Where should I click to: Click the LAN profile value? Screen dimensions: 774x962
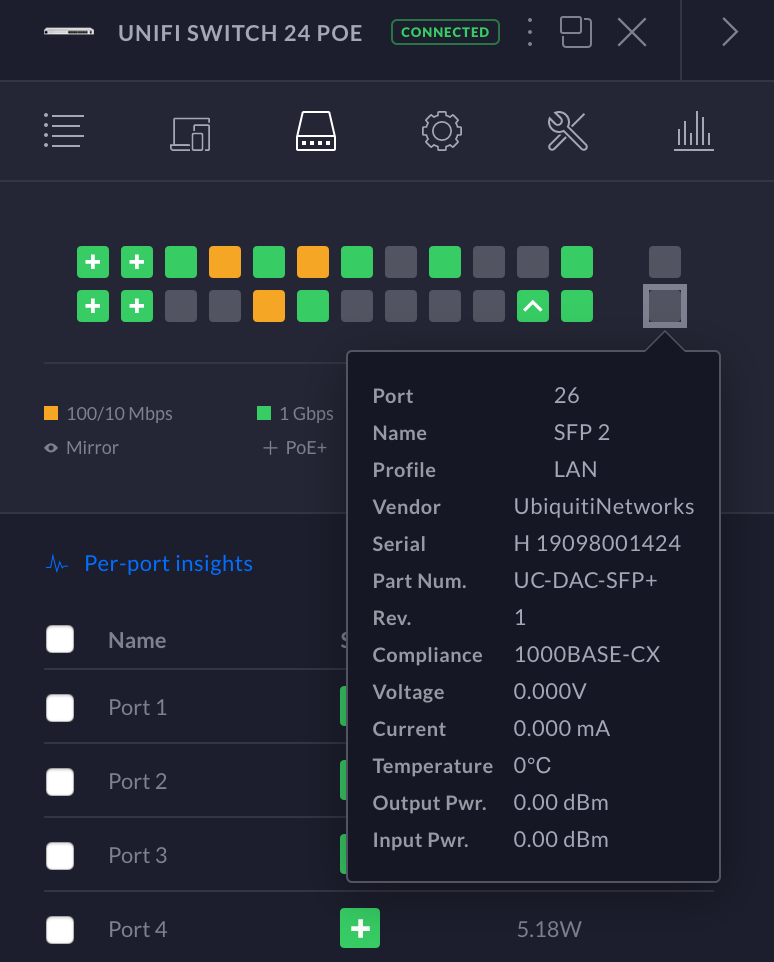575,469
